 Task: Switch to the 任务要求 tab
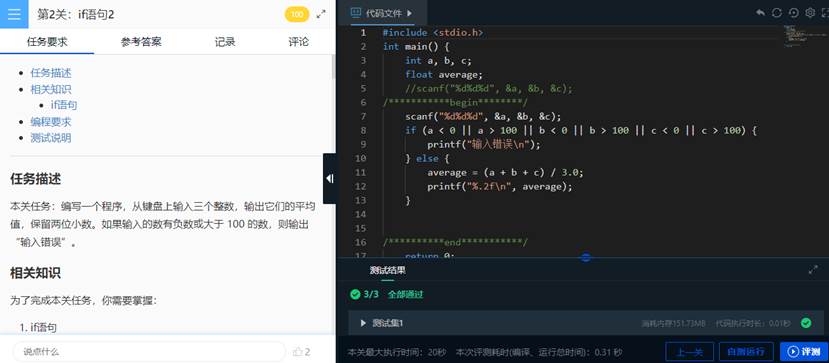coord(47,42)
